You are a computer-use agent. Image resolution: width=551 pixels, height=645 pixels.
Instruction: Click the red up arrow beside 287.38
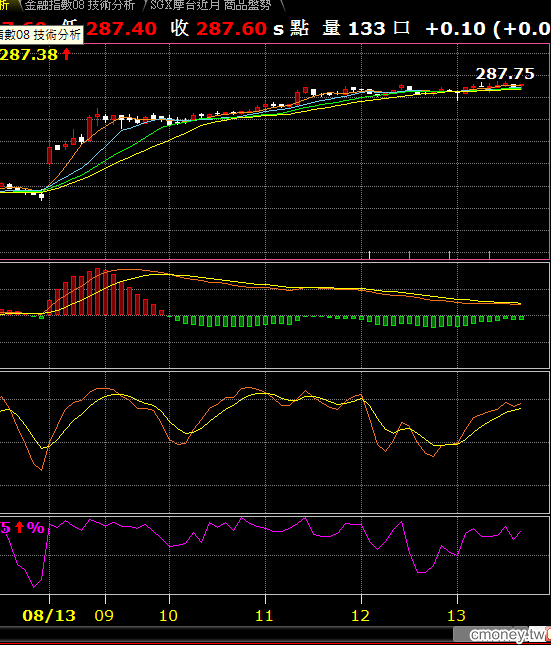coord(66,54)
